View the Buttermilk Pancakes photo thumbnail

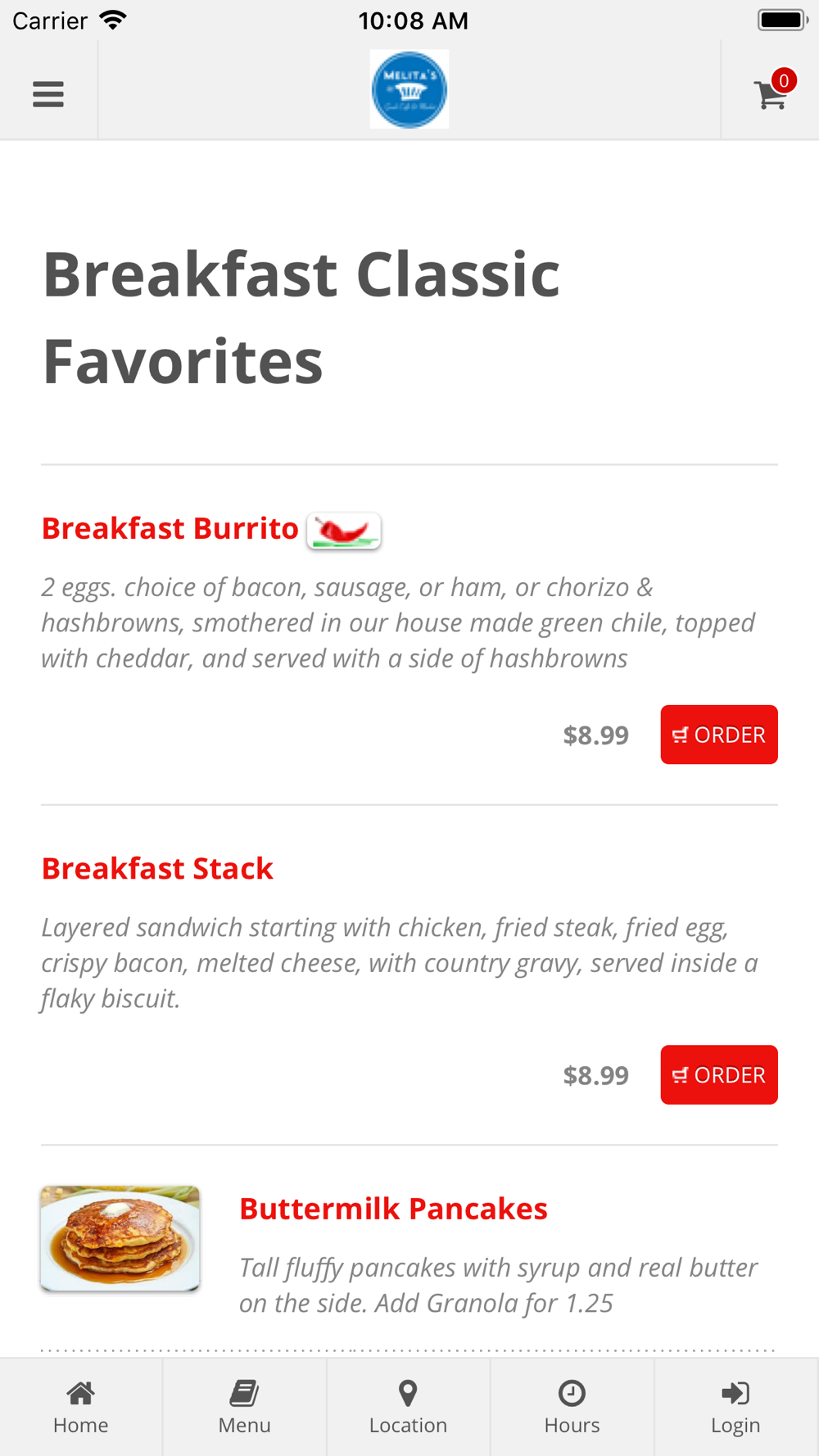point(120,1238)
